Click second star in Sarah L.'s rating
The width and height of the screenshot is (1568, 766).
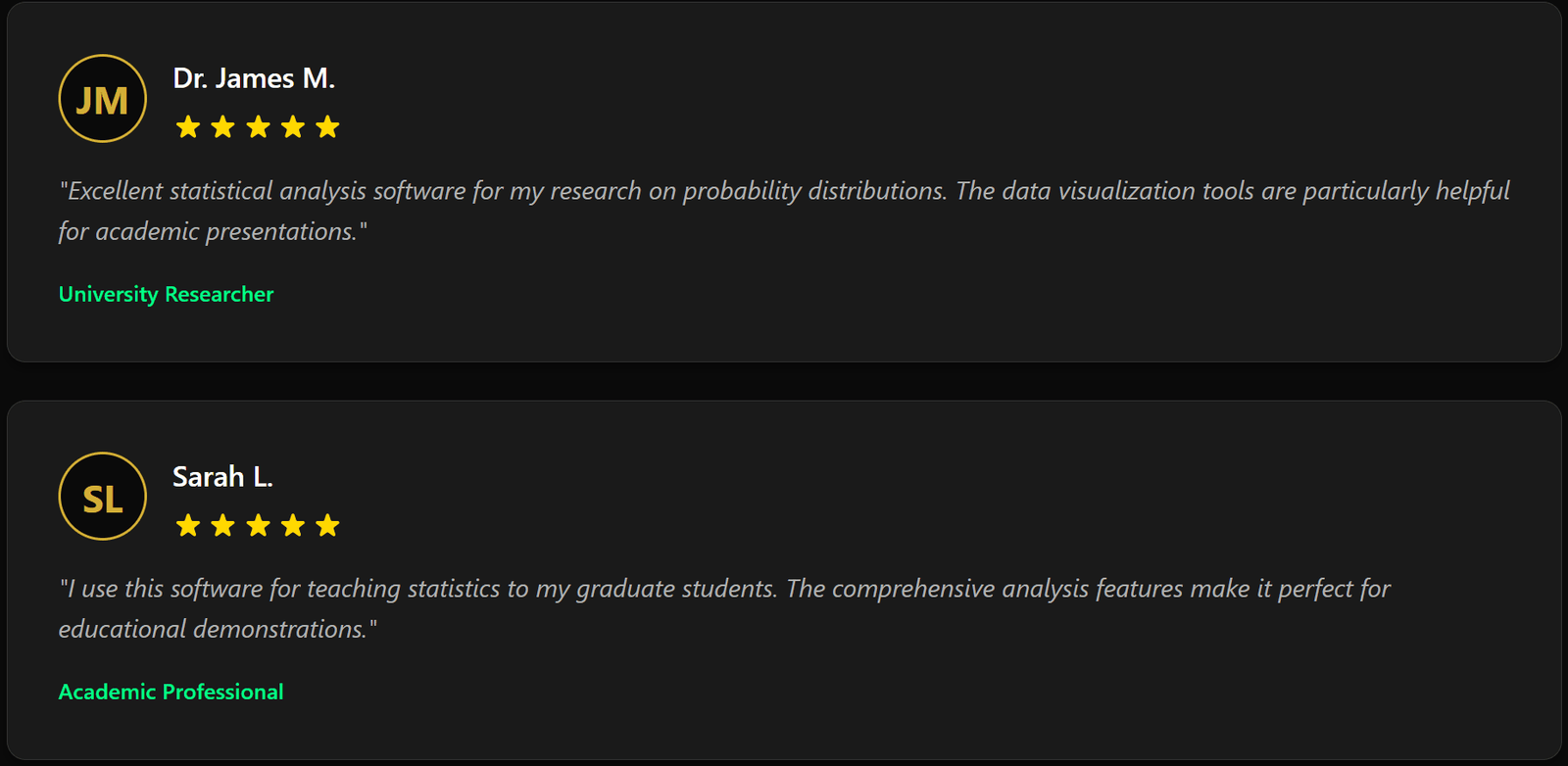(223, 526)
